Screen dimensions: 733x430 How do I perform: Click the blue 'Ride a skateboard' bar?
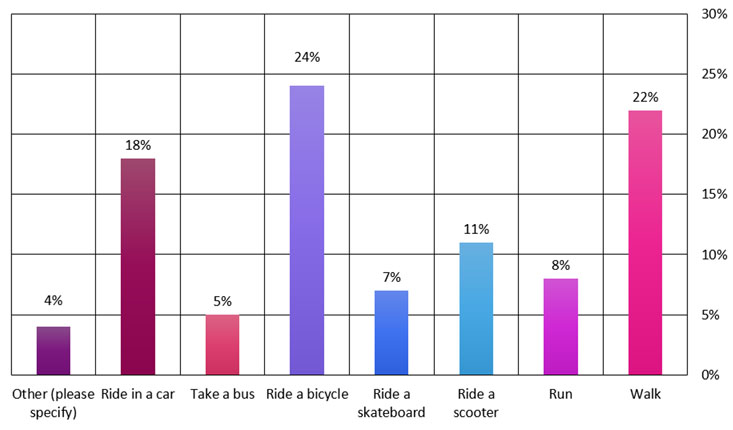(x=391, y=332)
